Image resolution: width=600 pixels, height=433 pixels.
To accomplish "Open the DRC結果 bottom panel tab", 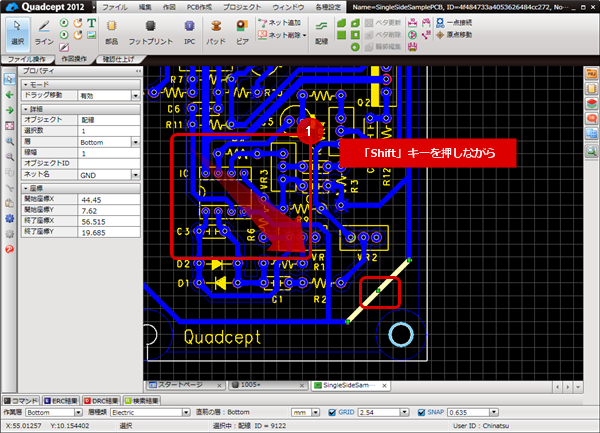I will (101, 401).
